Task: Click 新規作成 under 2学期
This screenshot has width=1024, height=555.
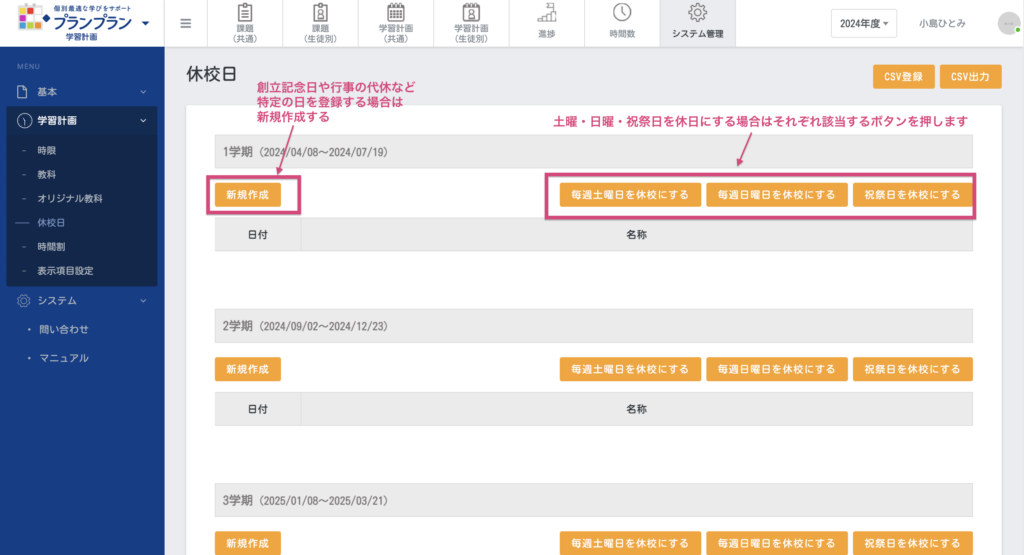Action: click(248, 369)
